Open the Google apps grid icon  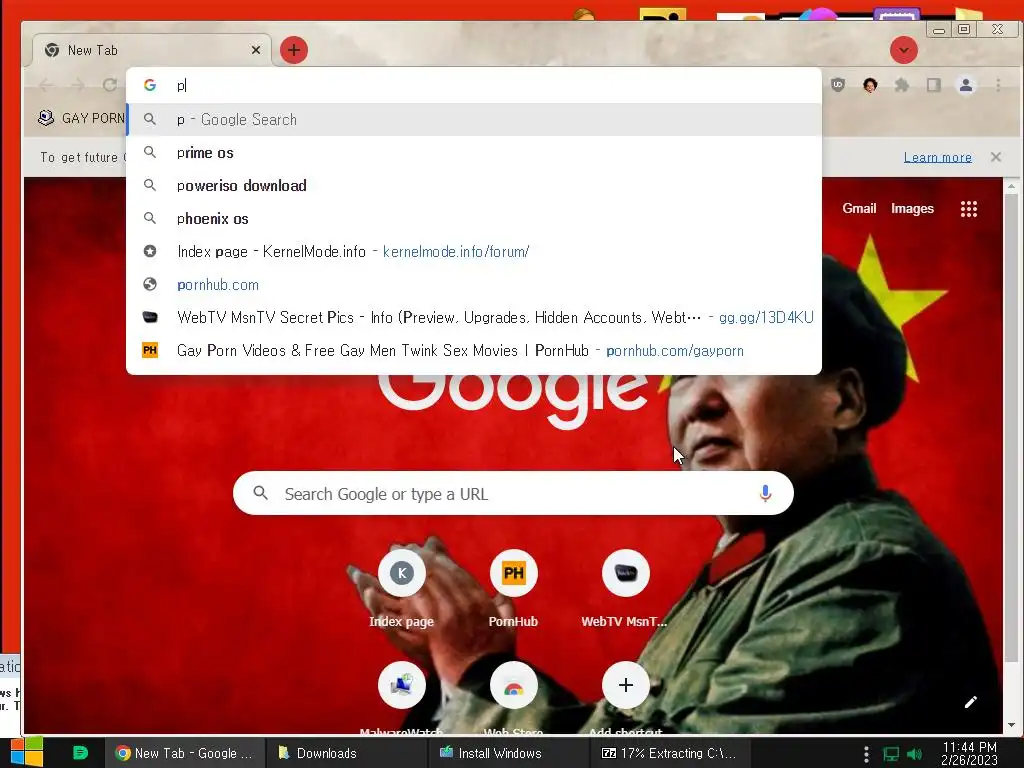tap(968, 209)
